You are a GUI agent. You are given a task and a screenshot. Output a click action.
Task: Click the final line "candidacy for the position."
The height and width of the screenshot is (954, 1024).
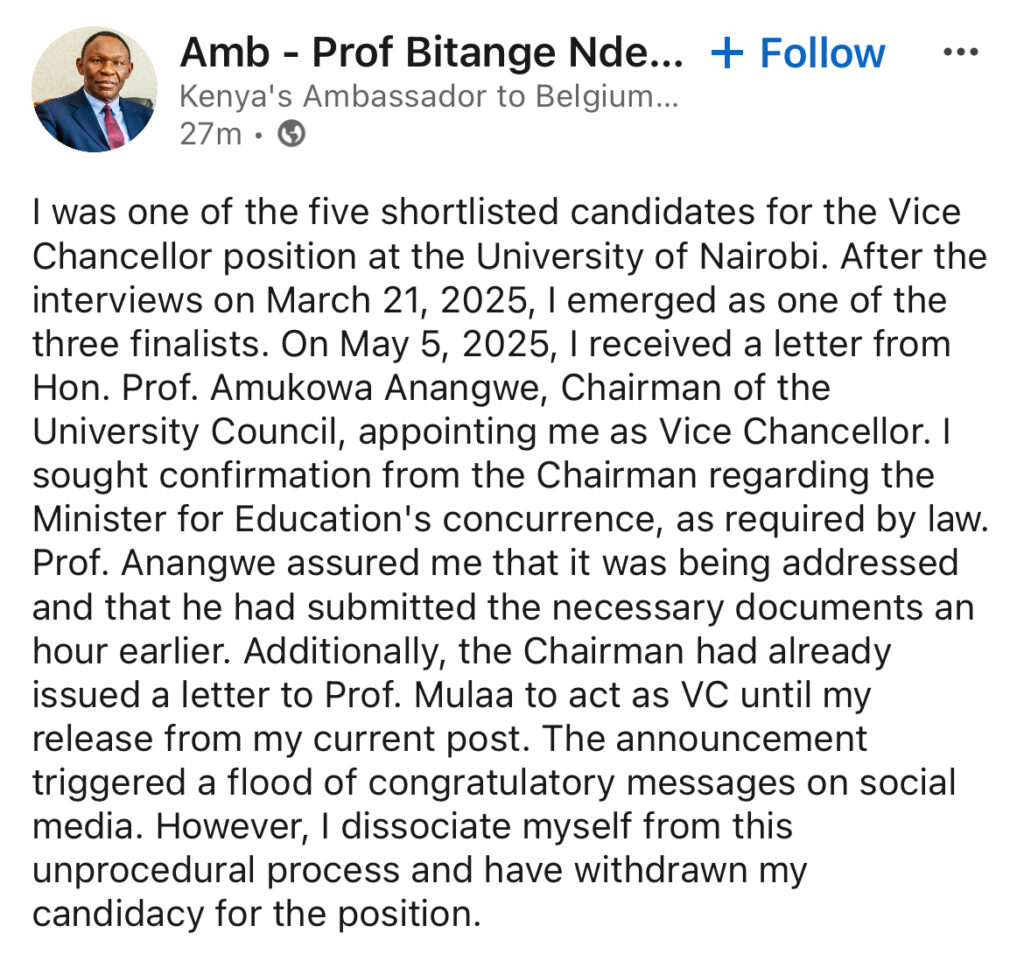click(256, 913)
